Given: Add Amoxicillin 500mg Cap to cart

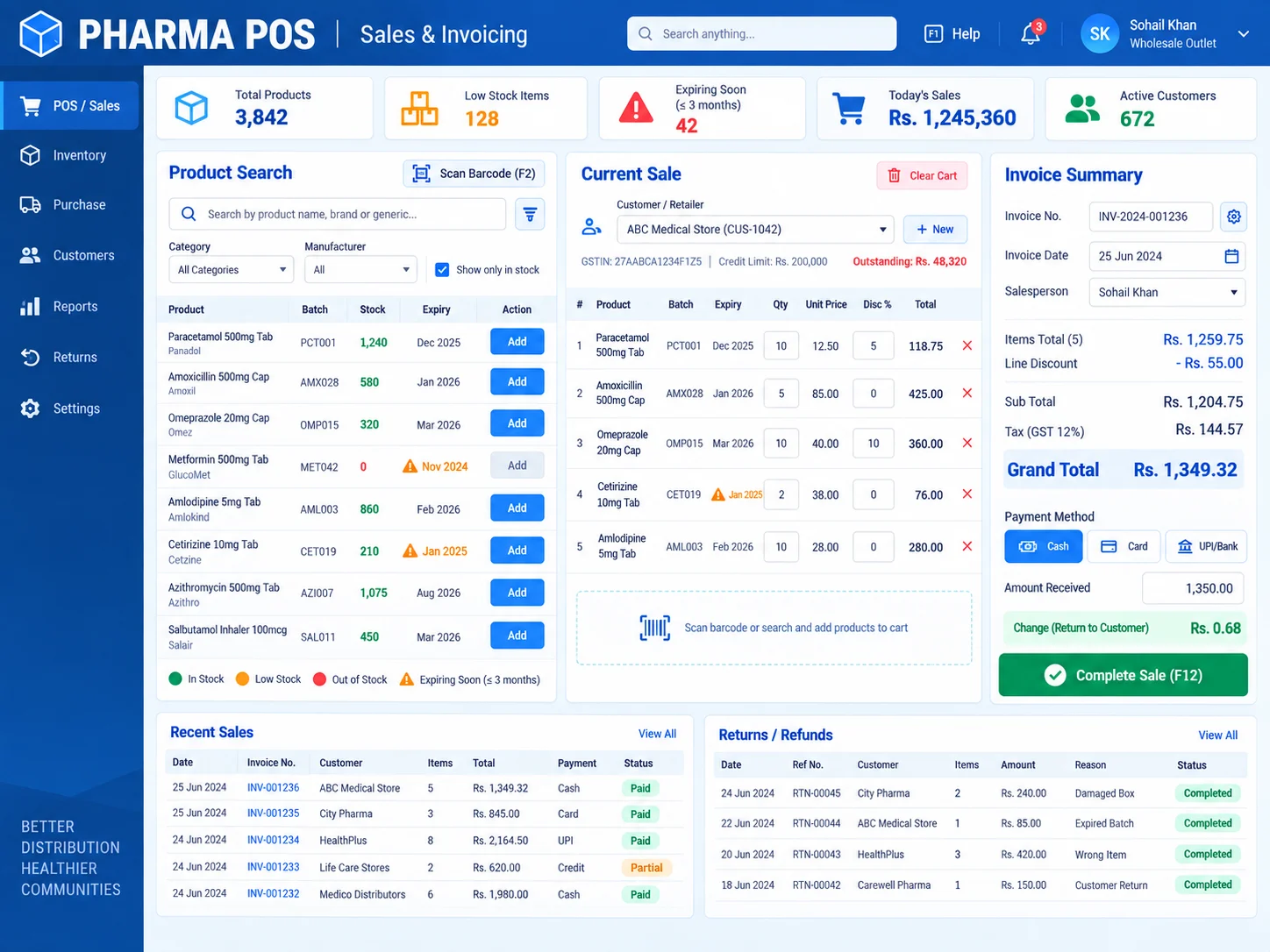Looking at the screenshot, I should pyautogui.click(x=517, y=382).
